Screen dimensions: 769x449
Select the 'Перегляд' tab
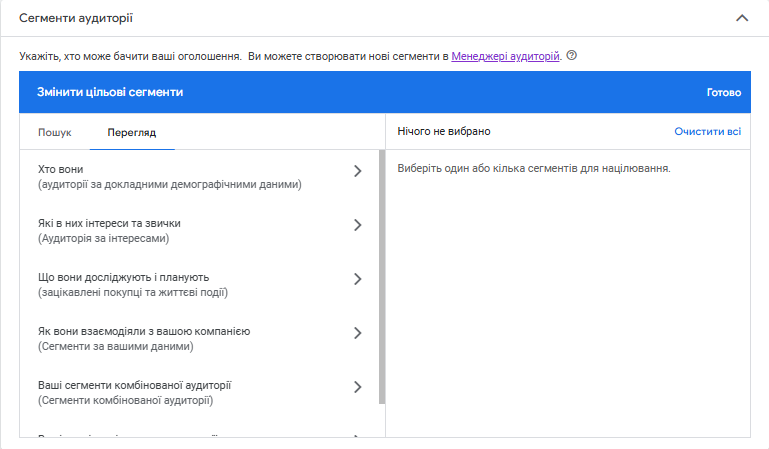[132, 132]
